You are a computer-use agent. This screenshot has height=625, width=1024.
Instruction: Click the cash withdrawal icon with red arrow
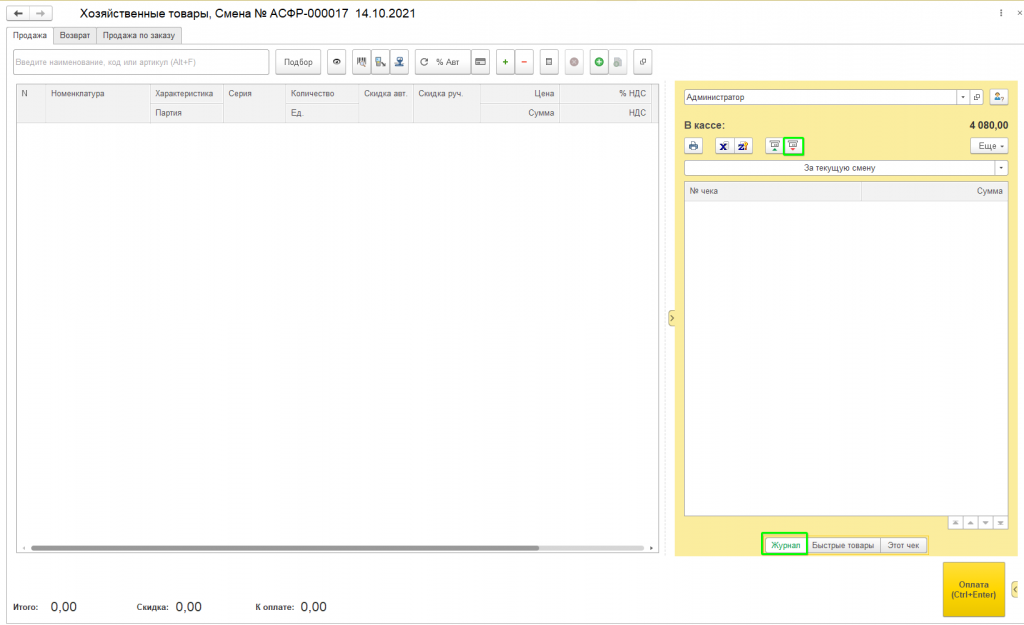point(793,146)
